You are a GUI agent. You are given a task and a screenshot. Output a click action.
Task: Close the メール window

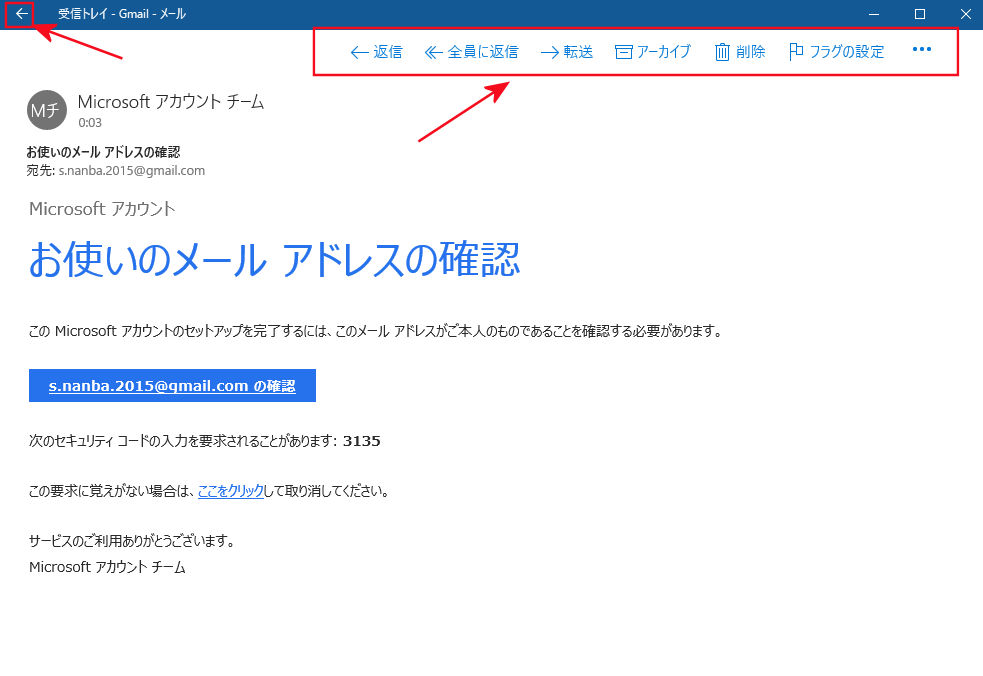(965, 14)
